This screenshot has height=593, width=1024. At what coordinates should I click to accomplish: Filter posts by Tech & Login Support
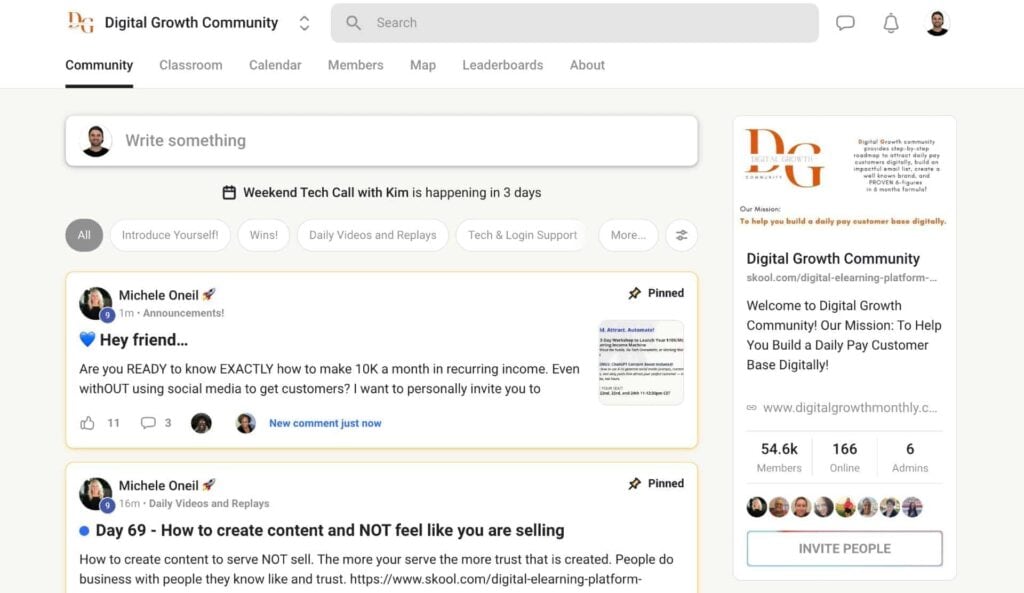522,235
